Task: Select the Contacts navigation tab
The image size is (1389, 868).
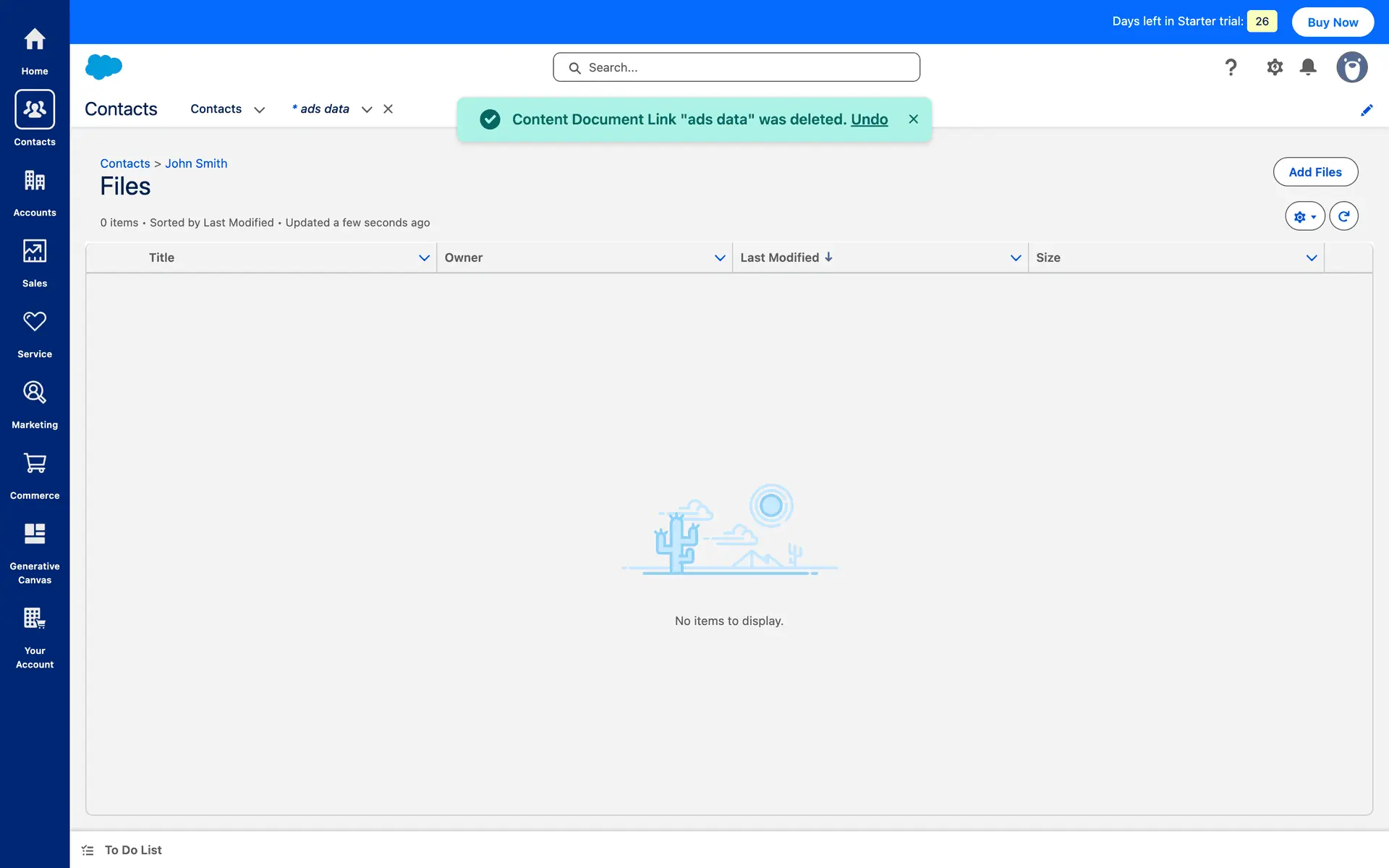Action: click(216, 109)
